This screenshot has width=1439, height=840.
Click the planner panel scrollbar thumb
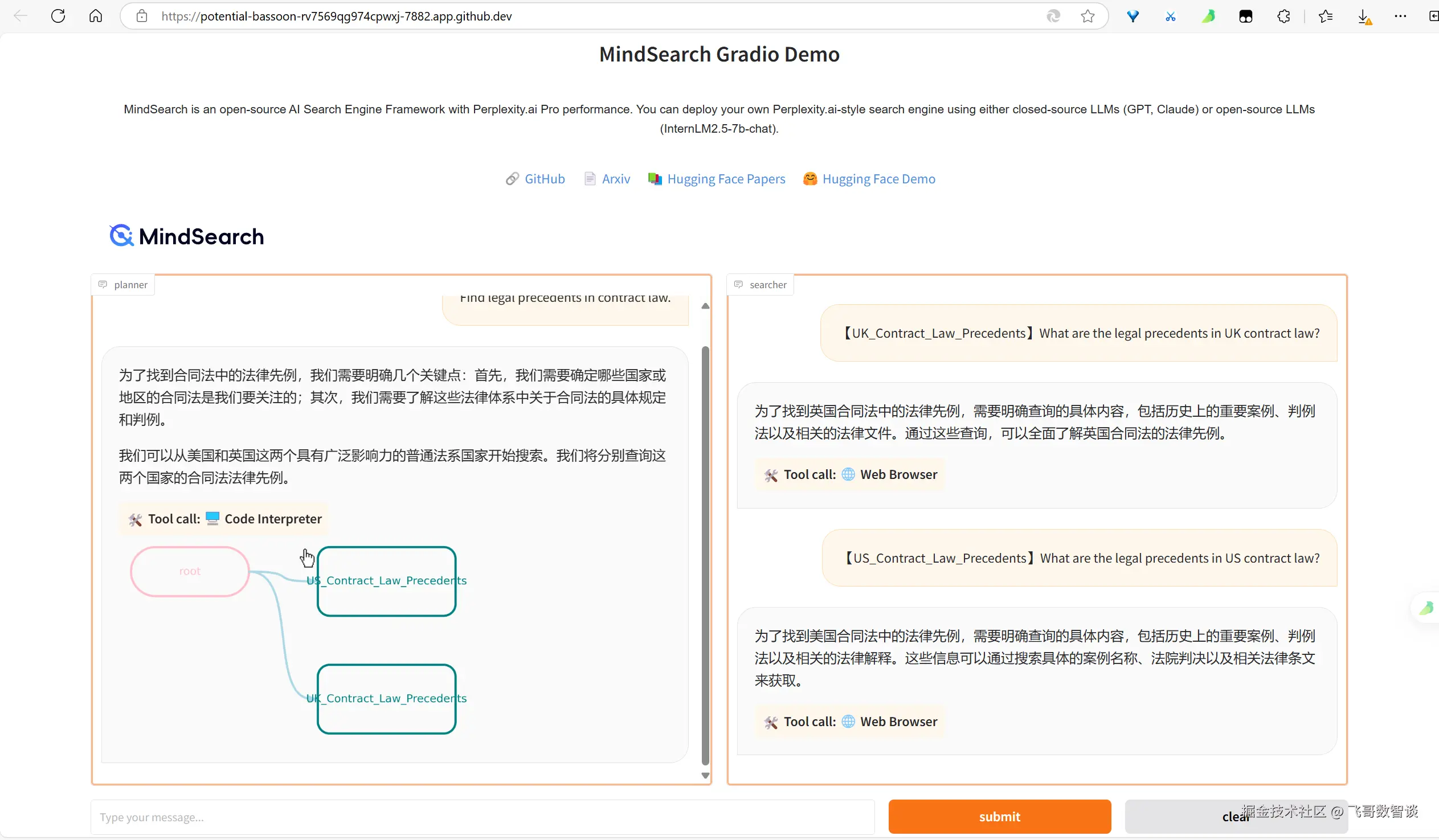(x=705, y=554)
